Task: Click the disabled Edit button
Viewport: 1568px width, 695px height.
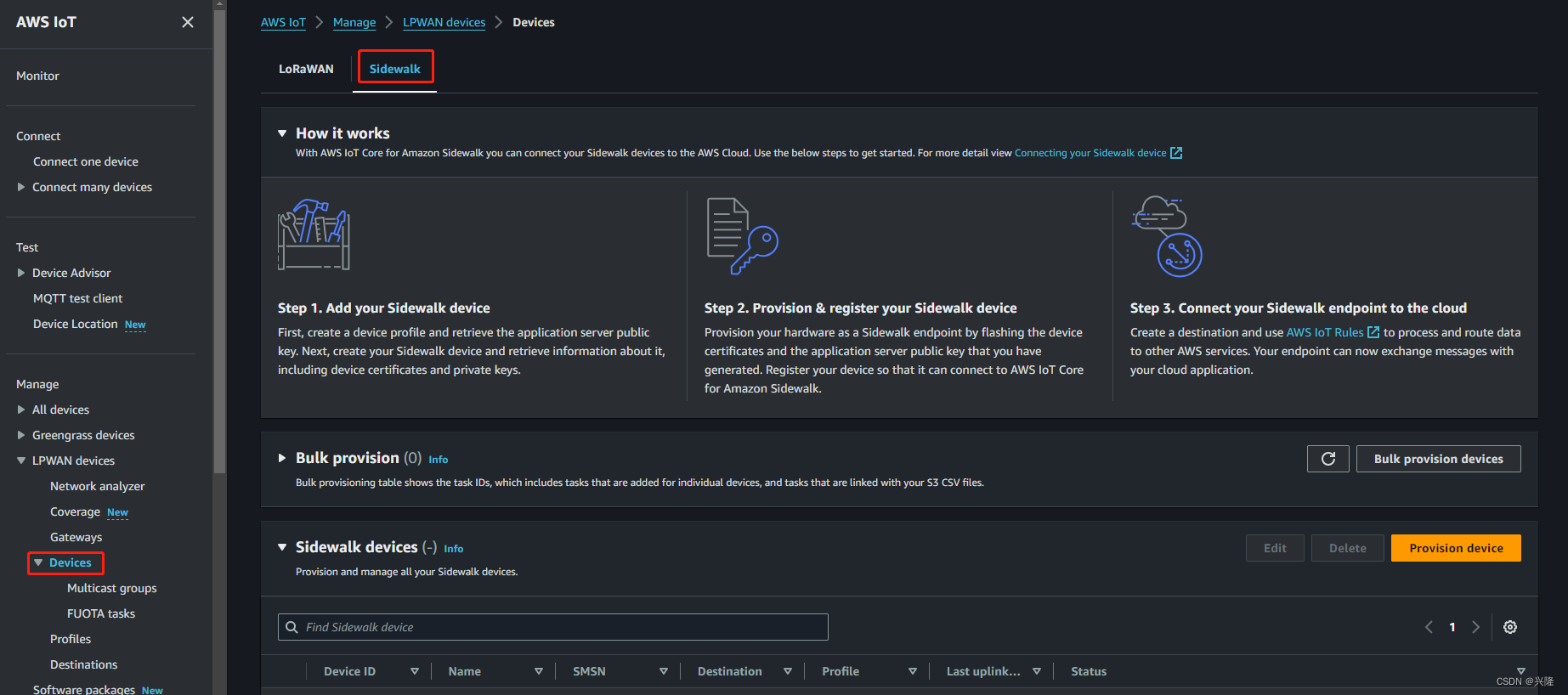Action: pos(1275,548)
